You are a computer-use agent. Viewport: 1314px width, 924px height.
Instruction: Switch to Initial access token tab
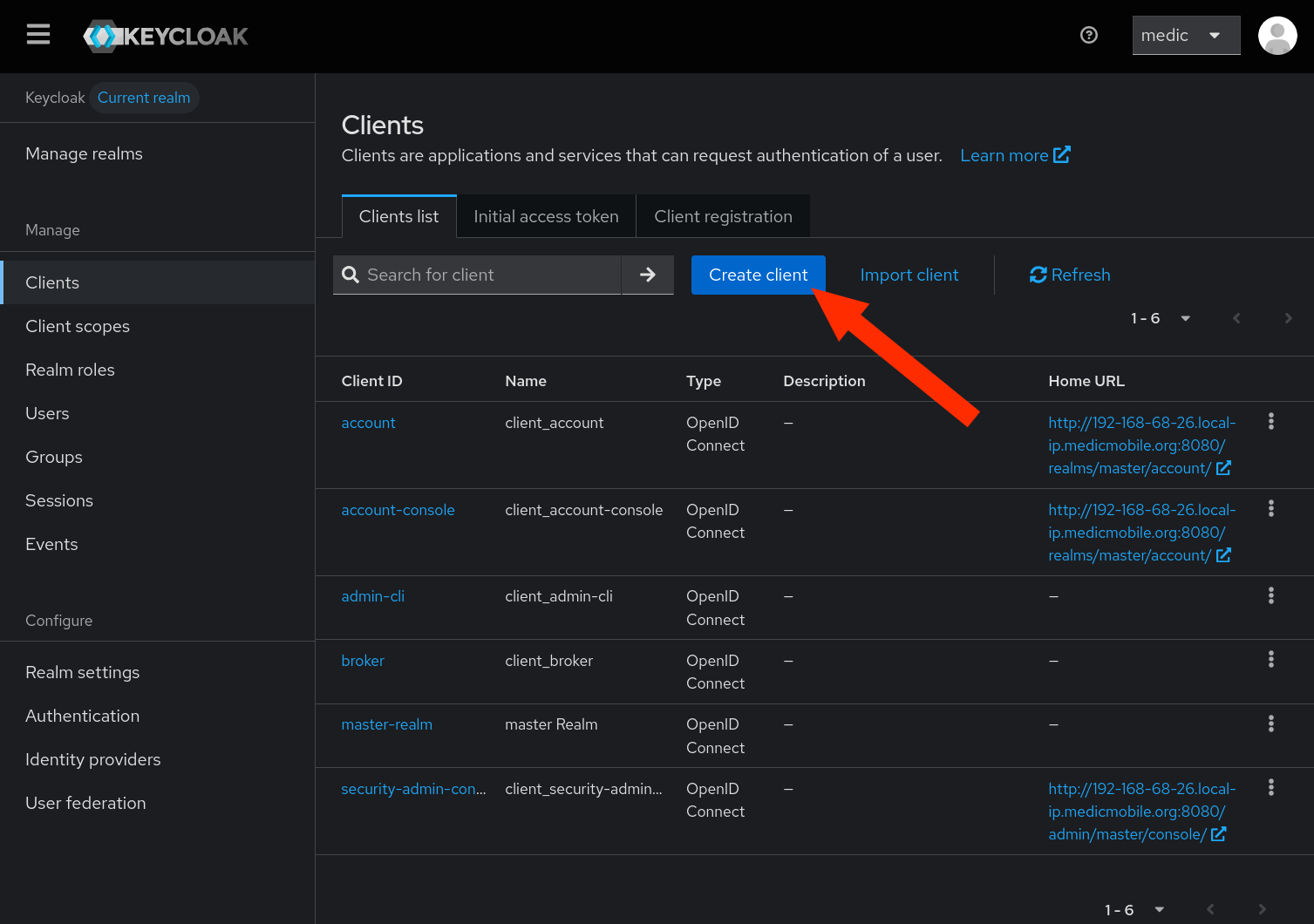[x=547, y=216]
